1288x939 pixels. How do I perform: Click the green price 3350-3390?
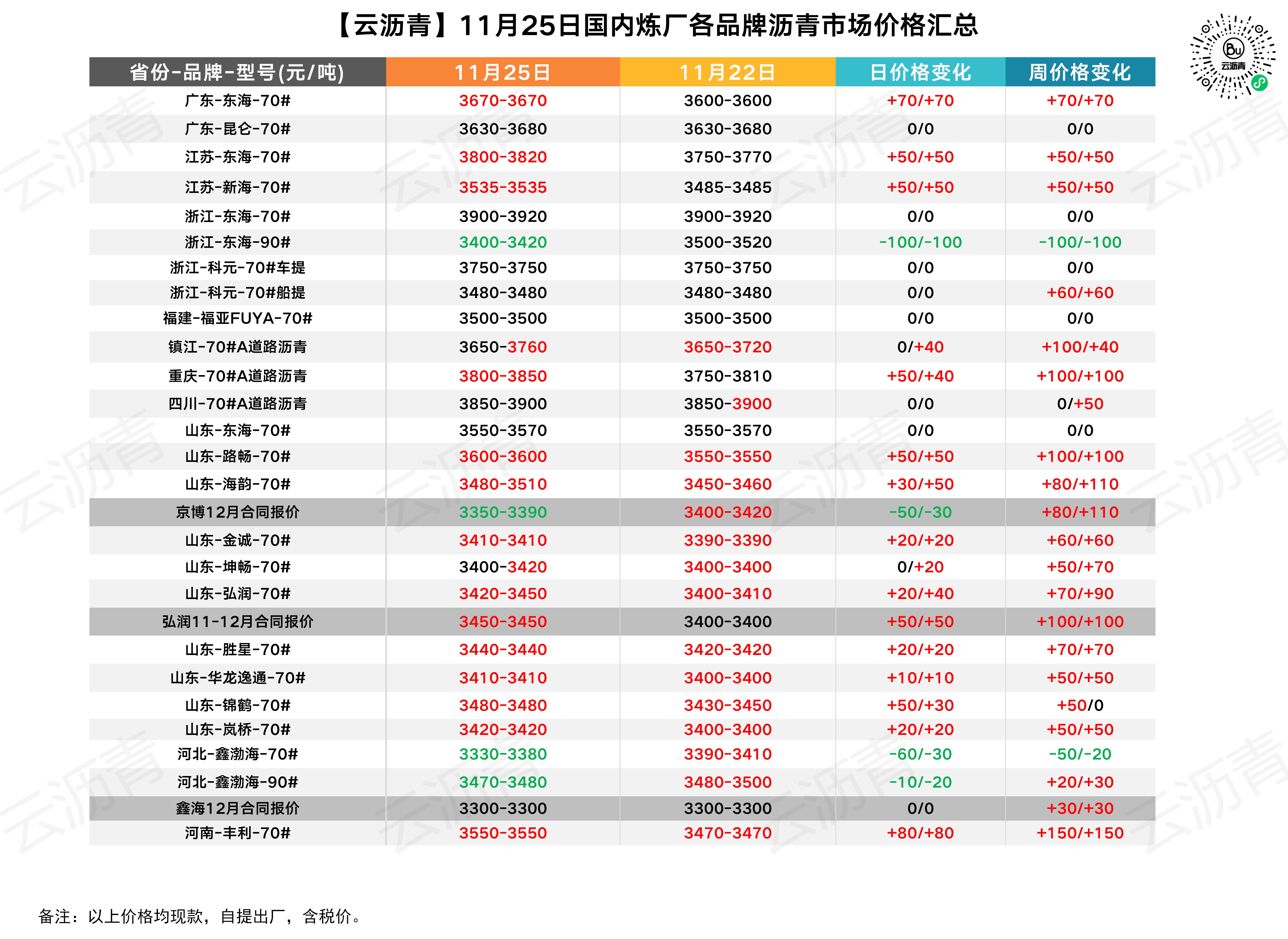pos(503,512)
